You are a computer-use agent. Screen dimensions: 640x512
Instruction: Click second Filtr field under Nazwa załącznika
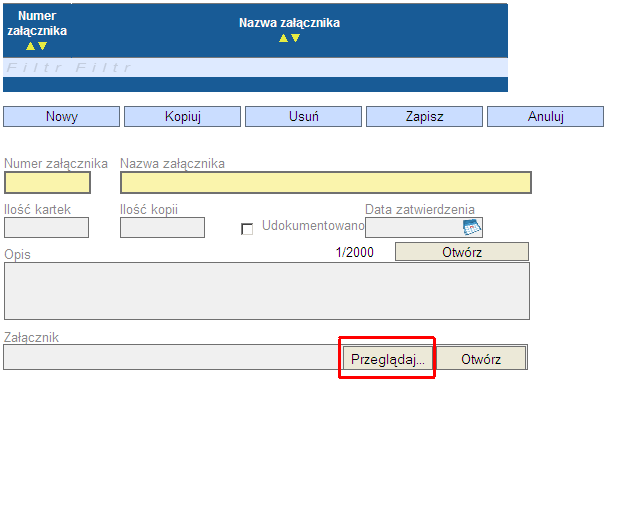coord(103,67)
